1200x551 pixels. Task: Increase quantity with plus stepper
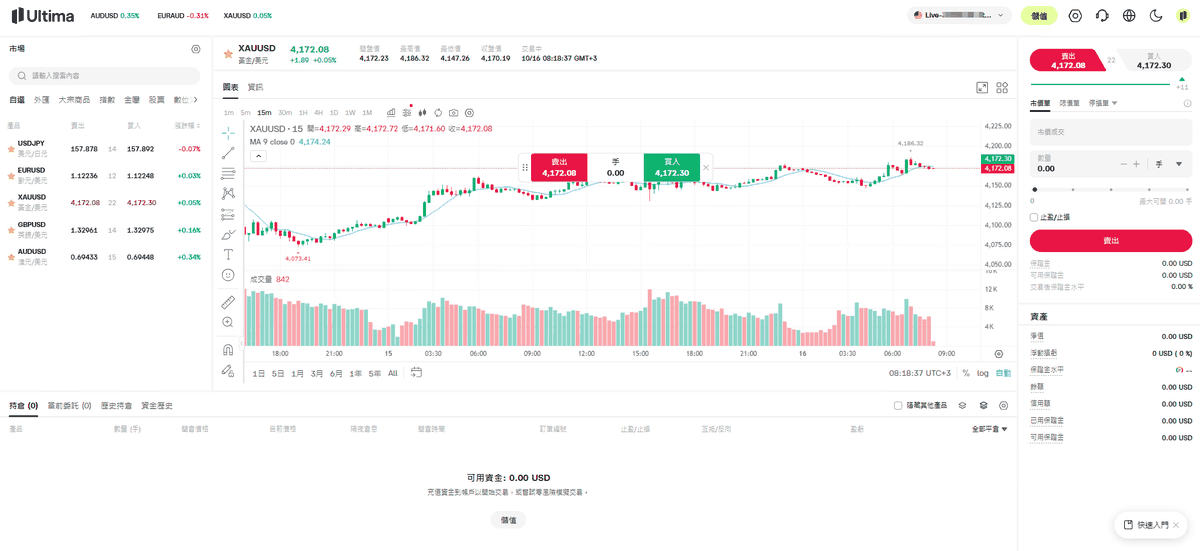1136,164
